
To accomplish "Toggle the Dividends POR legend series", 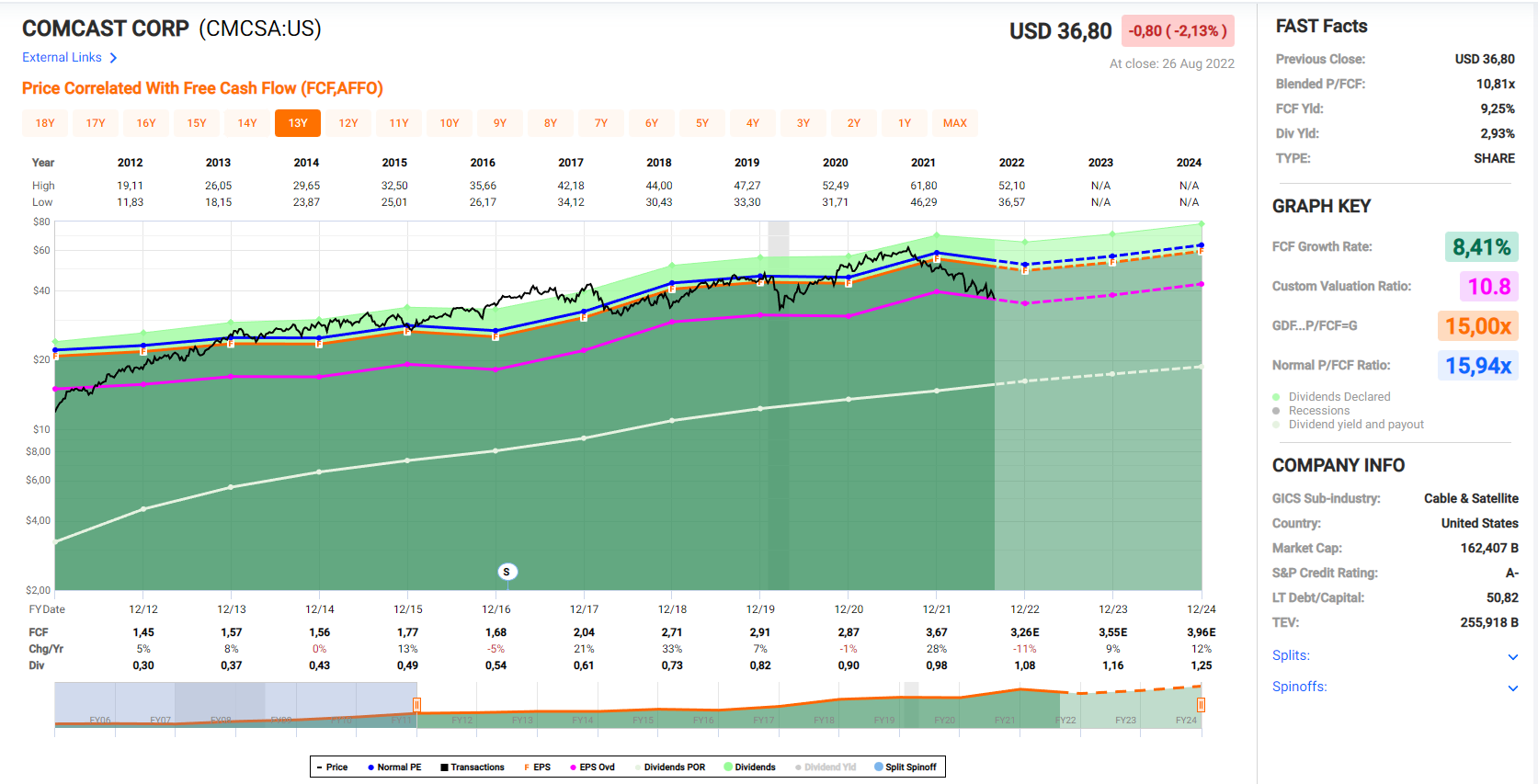I will click(670, 767).
